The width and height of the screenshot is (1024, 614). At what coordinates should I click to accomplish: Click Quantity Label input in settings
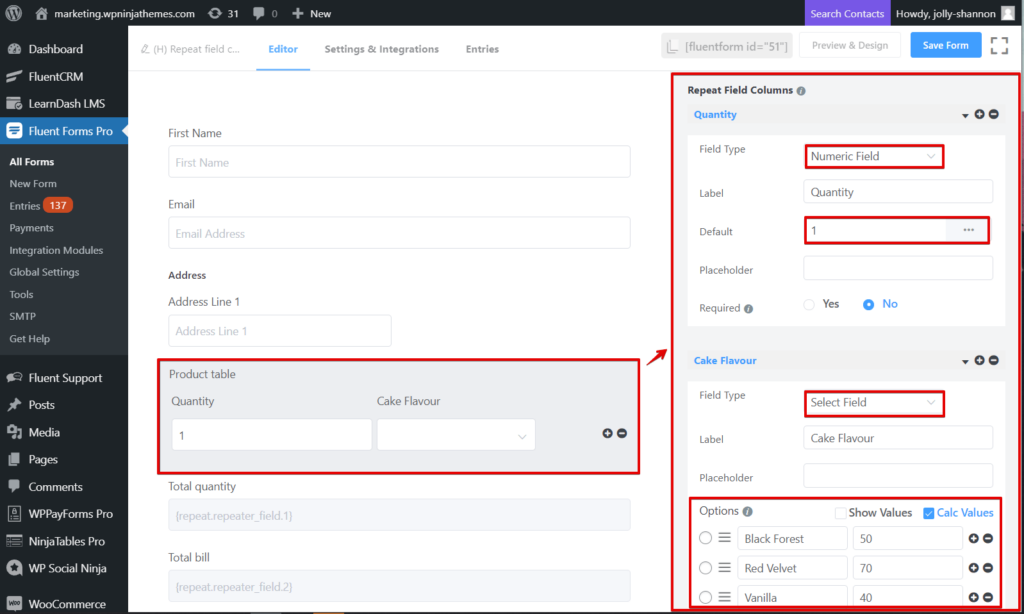(x=898, y=192)
